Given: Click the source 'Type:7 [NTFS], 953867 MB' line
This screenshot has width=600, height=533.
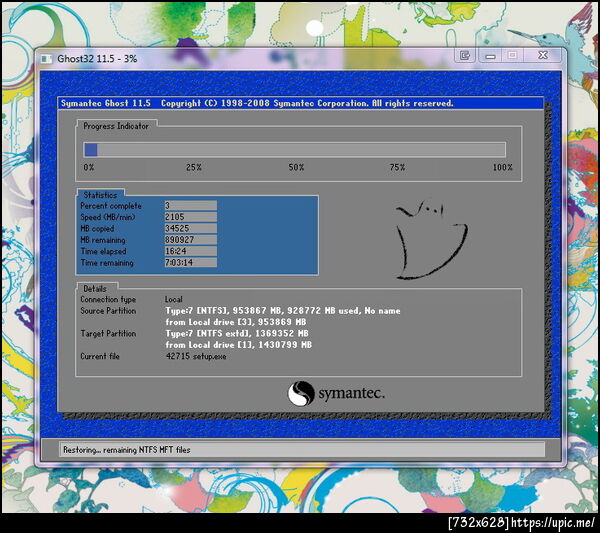Looking at the screenshot, I should pos(283,311).
